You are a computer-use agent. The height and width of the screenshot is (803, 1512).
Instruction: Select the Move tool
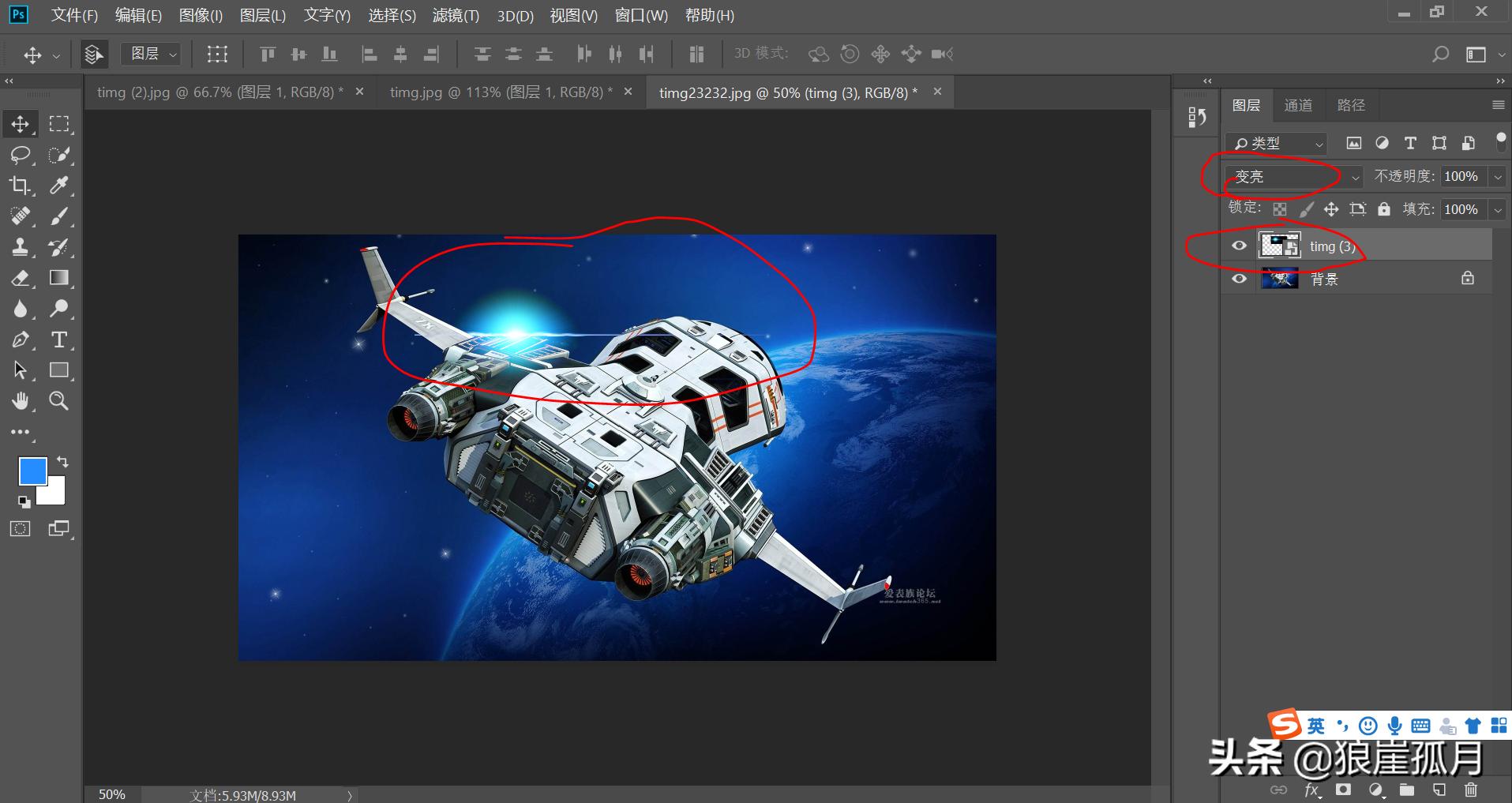click(x=21, y=123)
